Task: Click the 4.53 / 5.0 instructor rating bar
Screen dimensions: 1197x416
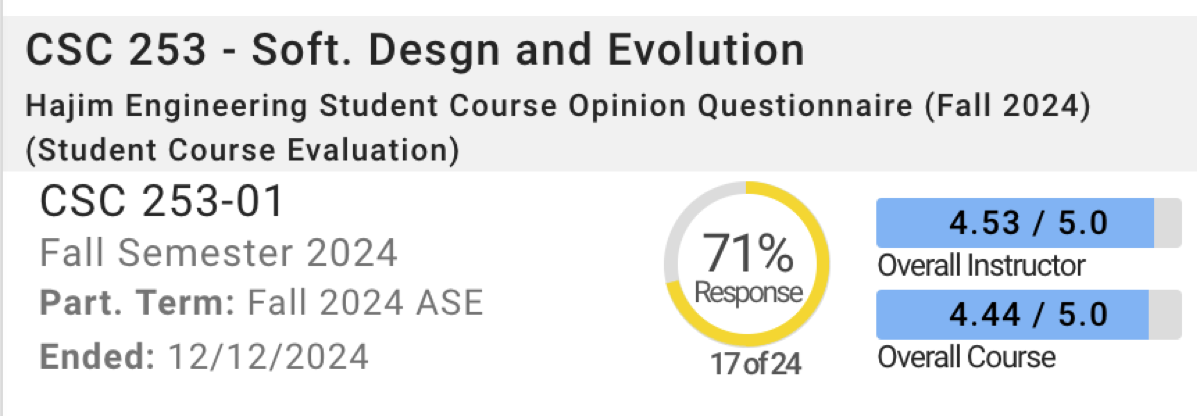Action: tap(1014, 223)
